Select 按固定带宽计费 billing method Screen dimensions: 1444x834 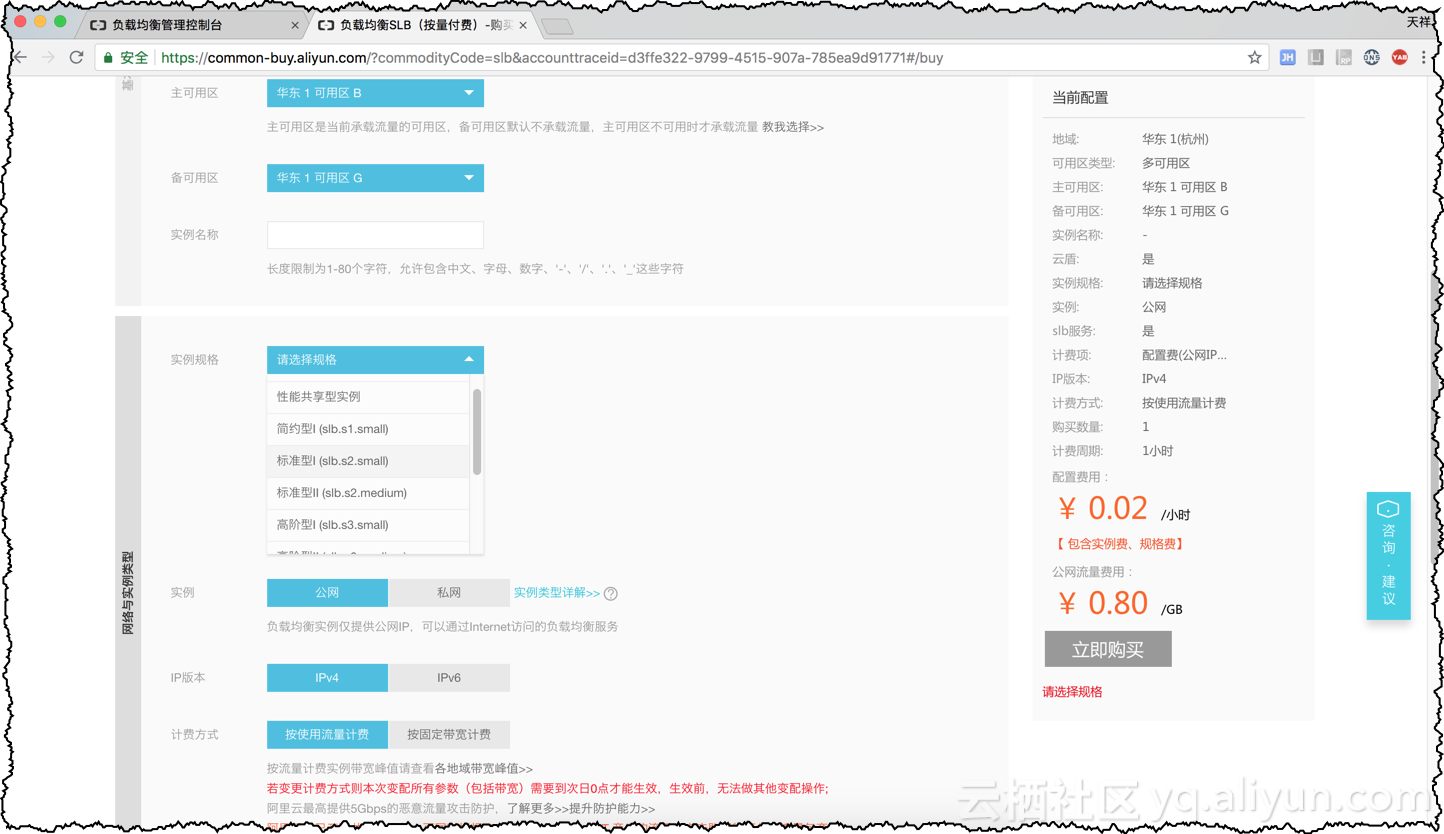449,735
